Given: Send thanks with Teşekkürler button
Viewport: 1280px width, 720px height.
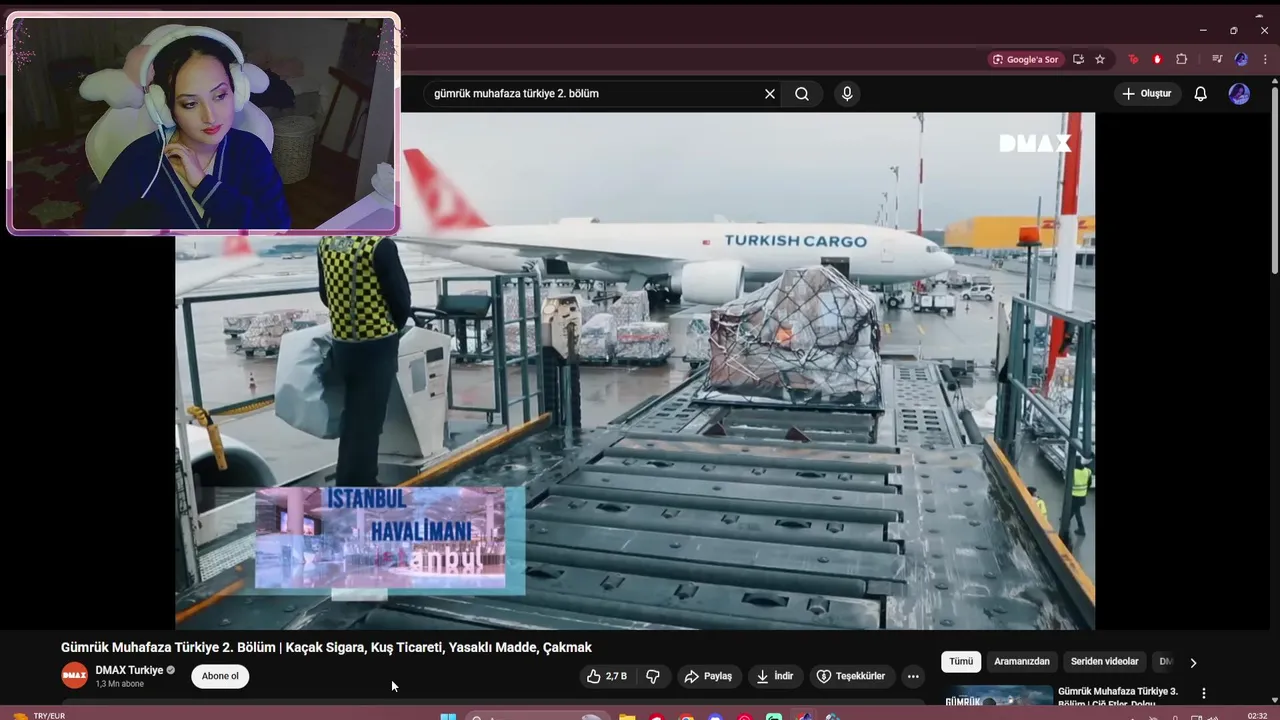Looking at the screenshot, I should tap(851, 677).
